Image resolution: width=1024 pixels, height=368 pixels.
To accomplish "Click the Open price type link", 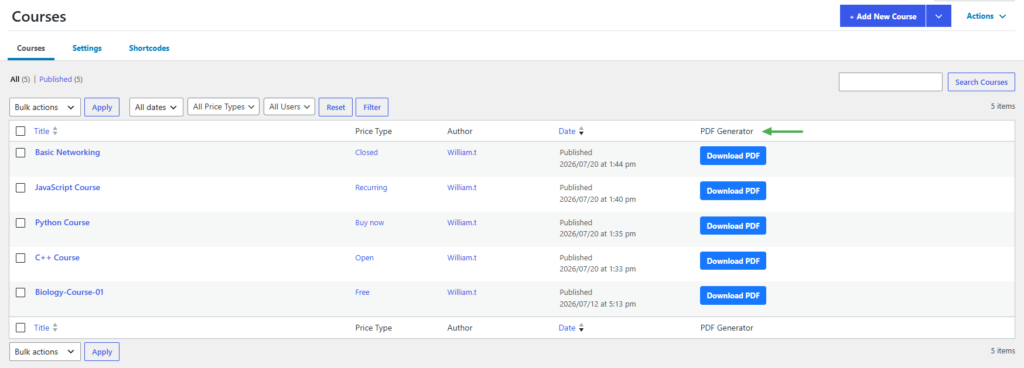I will [364, 258].
